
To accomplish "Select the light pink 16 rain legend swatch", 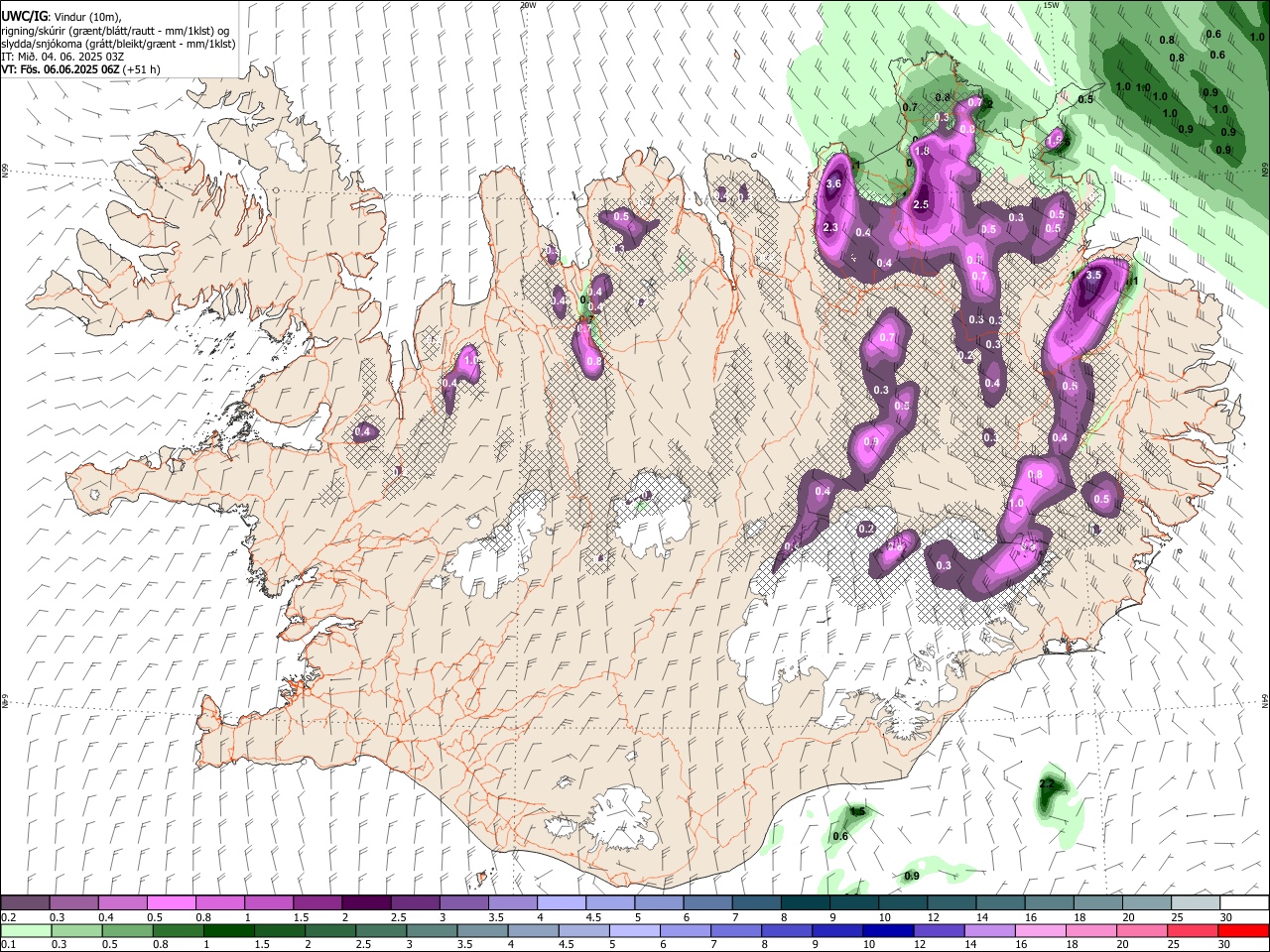I will click(1041, 930).
